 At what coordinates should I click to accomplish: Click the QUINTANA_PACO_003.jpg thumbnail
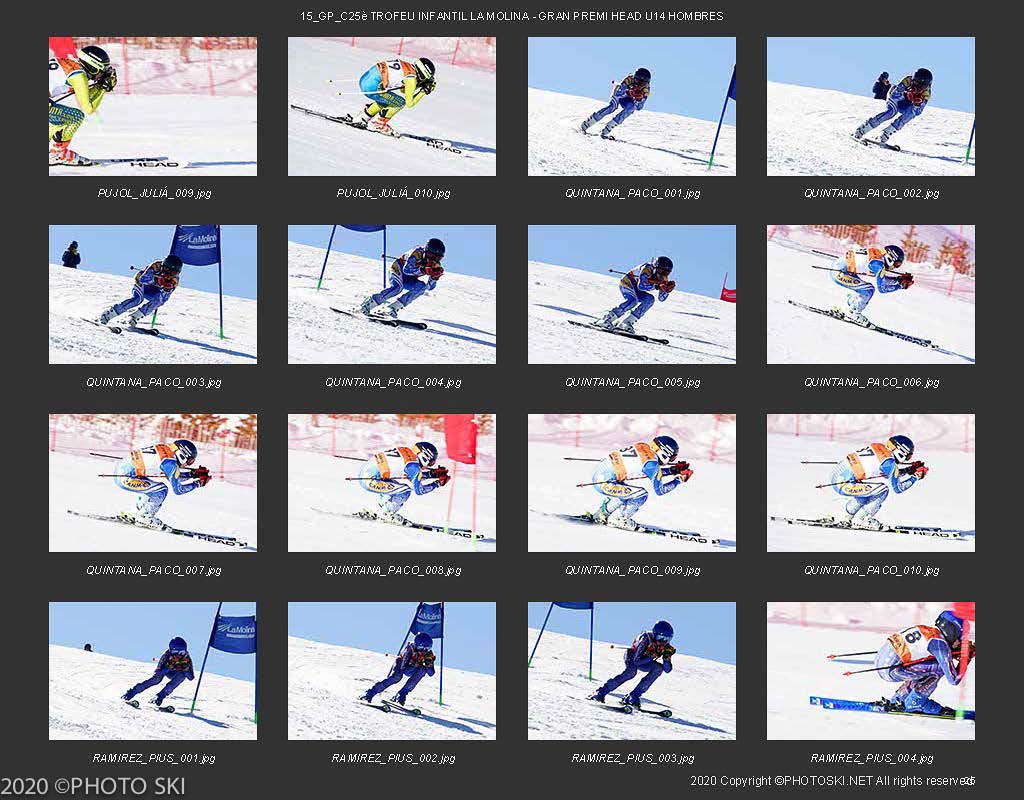pyautogui.click(x=153, y=295)
